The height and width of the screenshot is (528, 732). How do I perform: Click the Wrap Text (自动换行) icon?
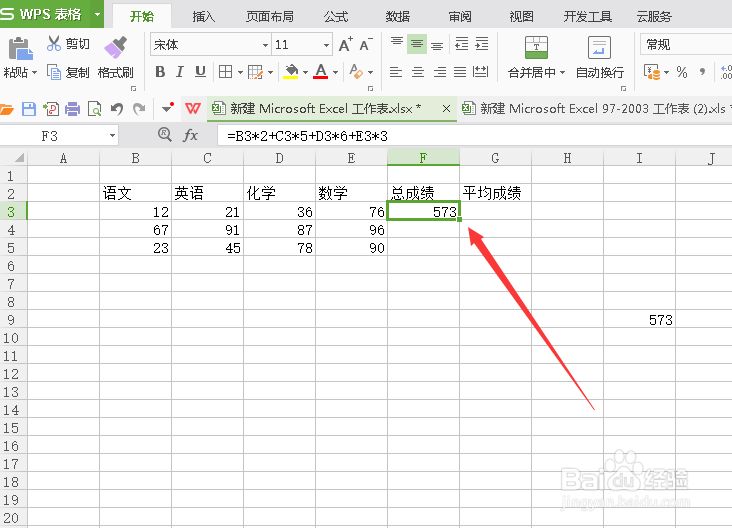[599, 47]
